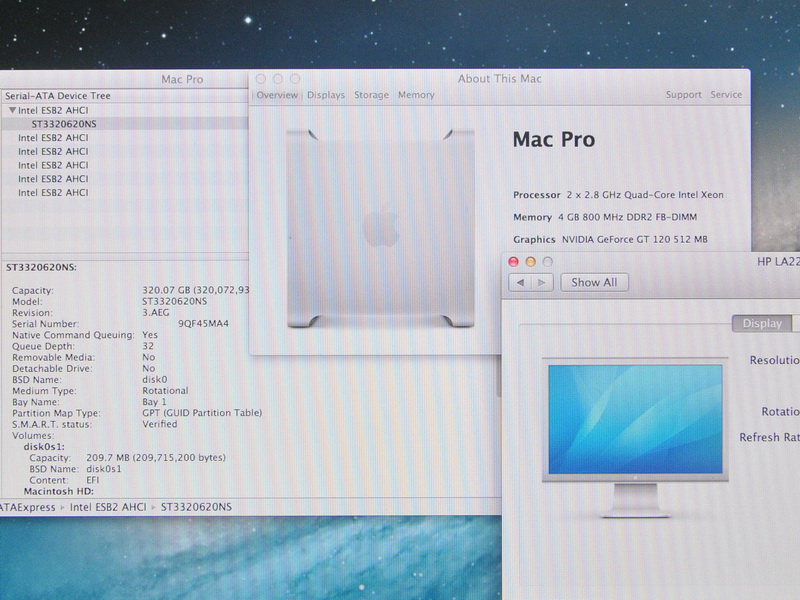Screen dimensions: 800x600
Task: Click the Macintosh HD volume heading
Action: click(x=59, y=491)
